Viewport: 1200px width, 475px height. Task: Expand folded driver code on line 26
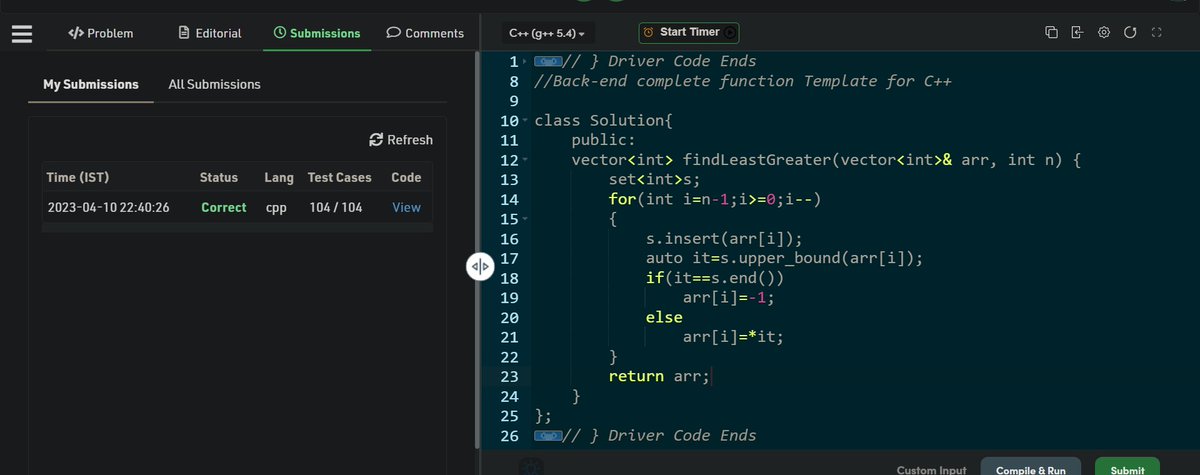tap(548, 436)
